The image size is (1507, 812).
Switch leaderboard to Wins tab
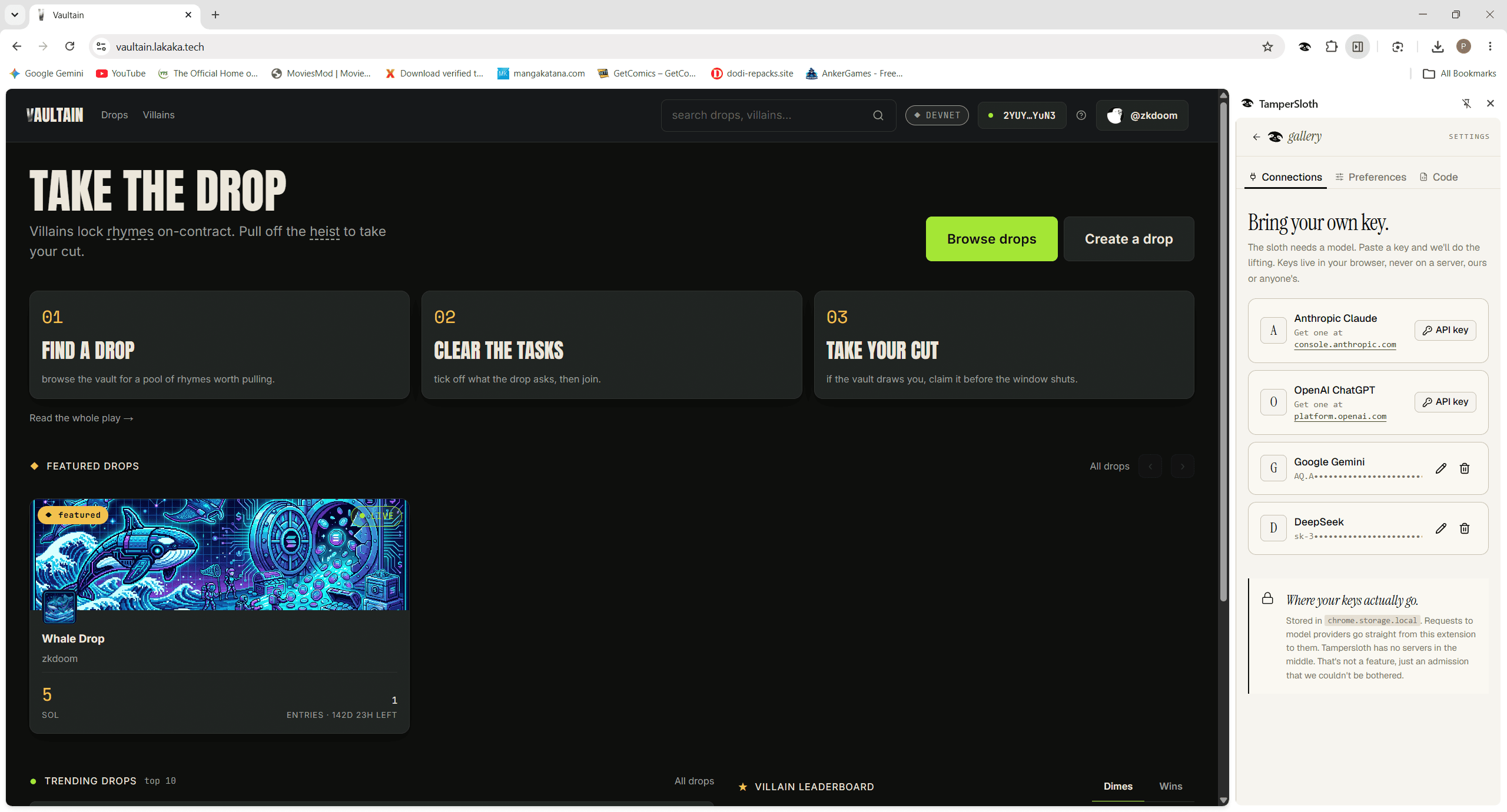pos(1170,786)
